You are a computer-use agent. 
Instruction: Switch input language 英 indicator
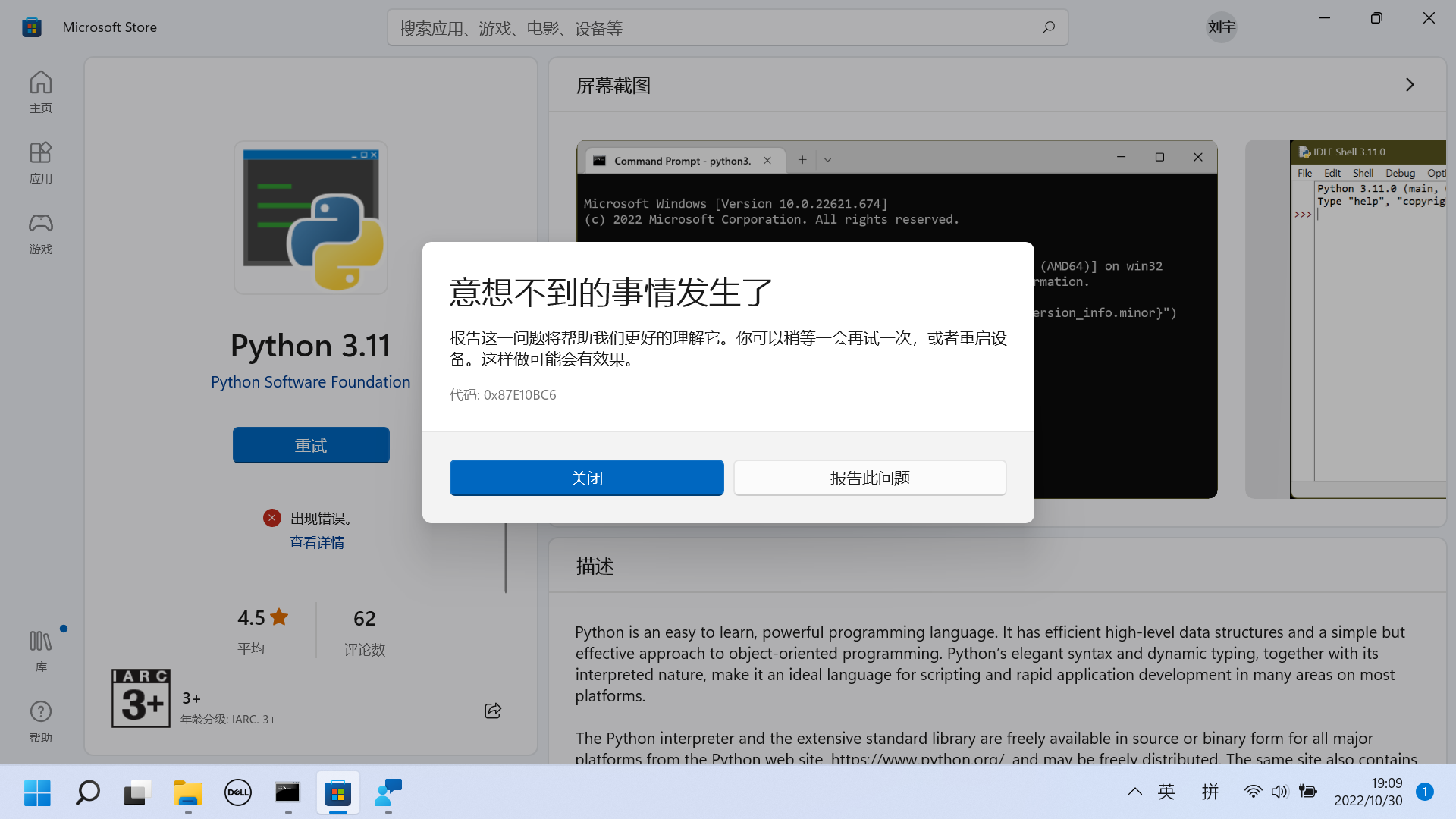(x=1166, y=792)
